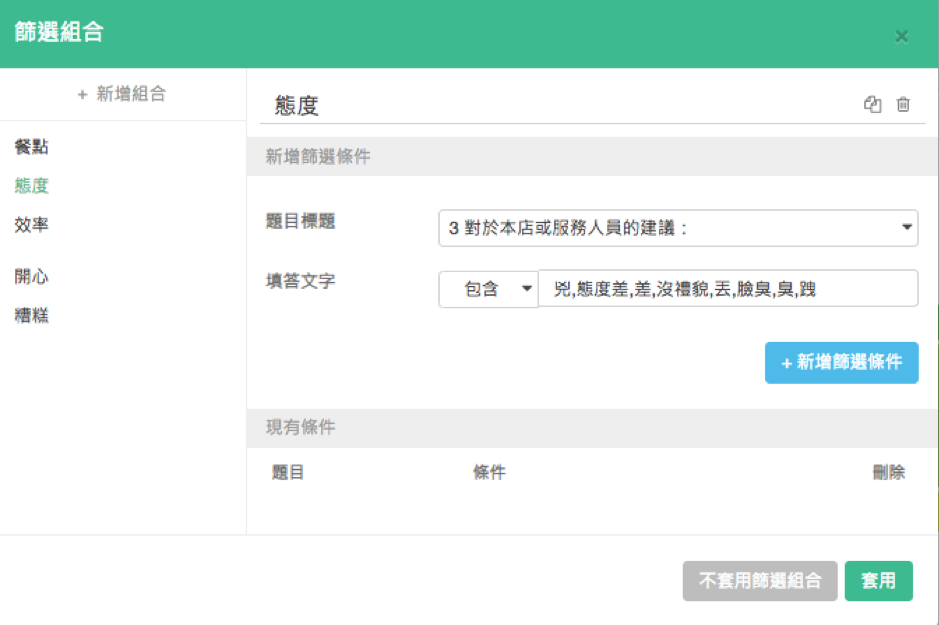Select the 態度 combination in sidebar
939x625 pixels.
[x=32, y=186]
